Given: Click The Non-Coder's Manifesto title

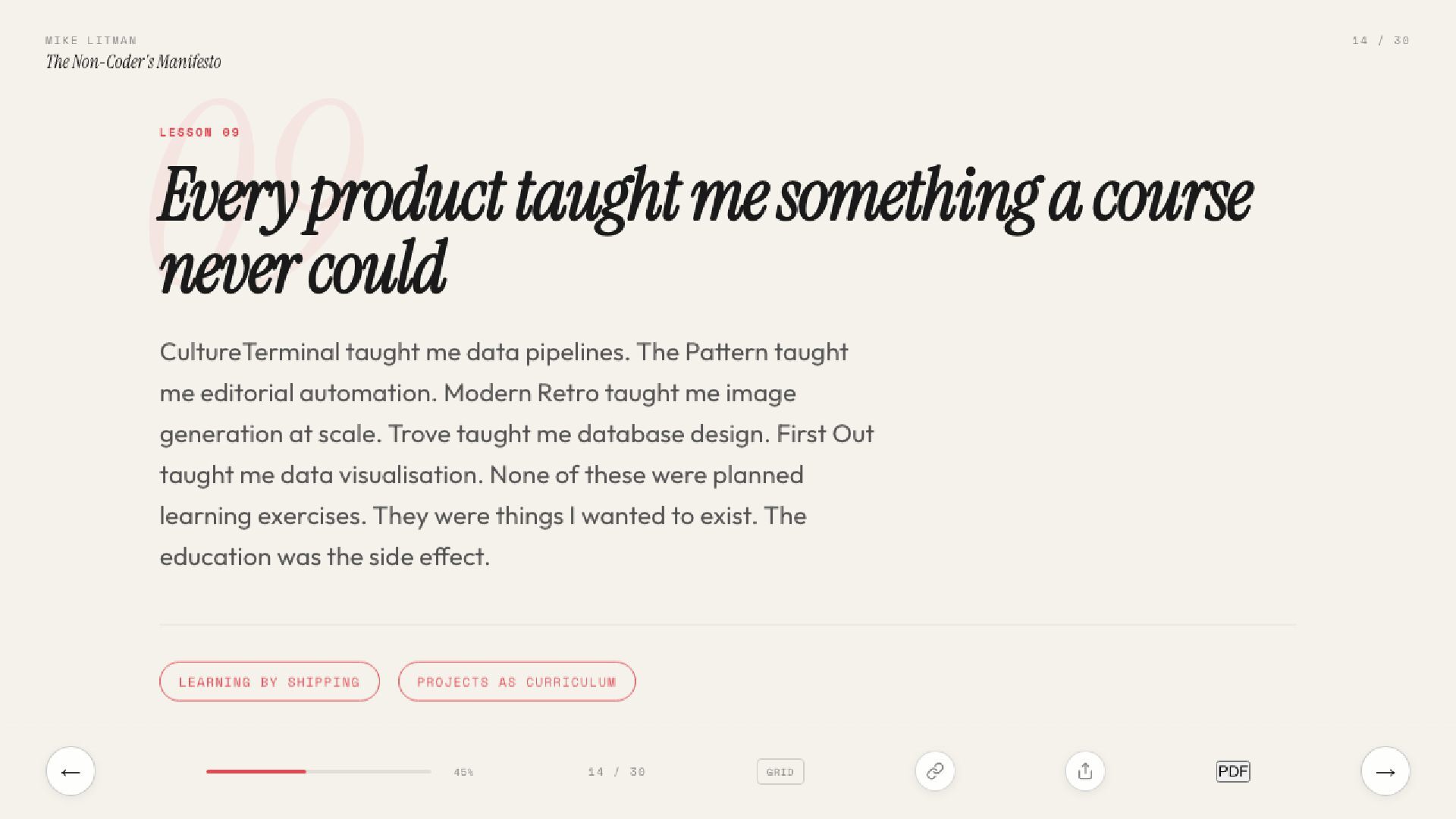Looking at the screenshot, I should point(133,62).
